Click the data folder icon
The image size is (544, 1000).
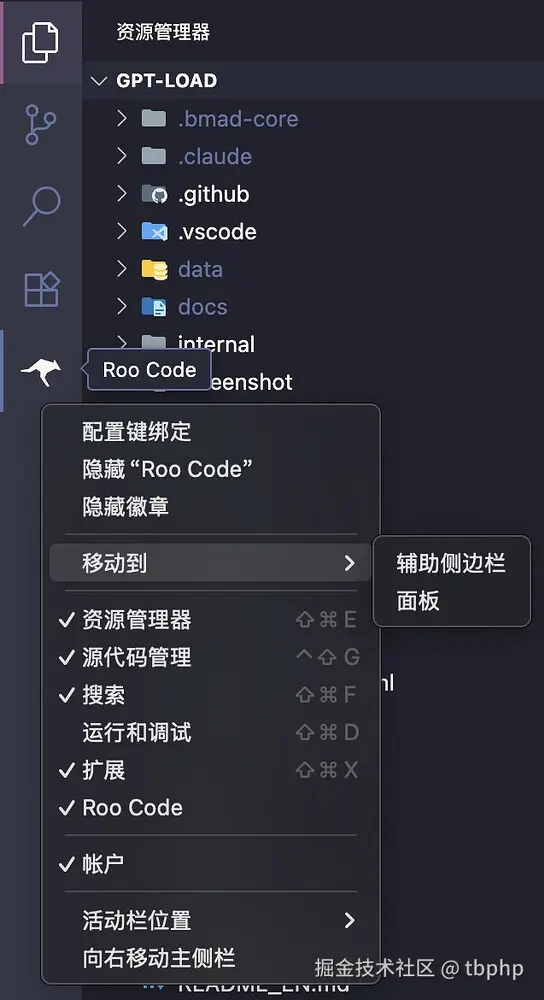[x=154, y=269]
